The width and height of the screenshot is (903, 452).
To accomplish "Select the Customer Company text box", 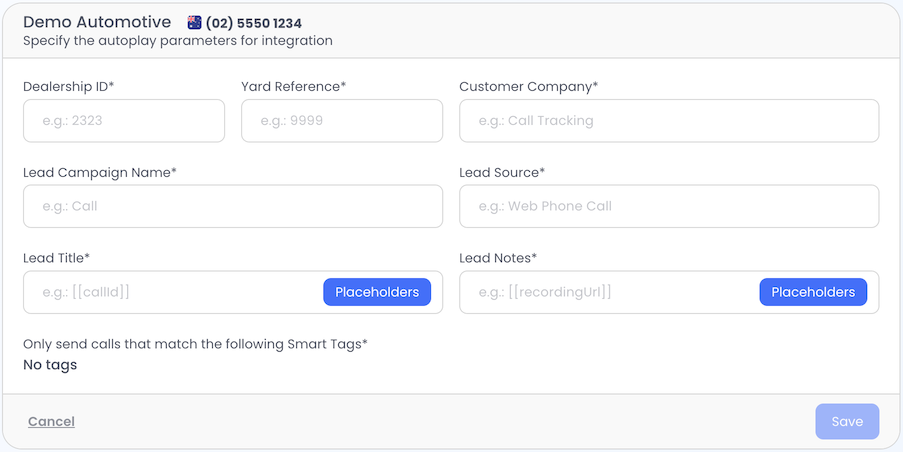I will click(x=669, y=121).
